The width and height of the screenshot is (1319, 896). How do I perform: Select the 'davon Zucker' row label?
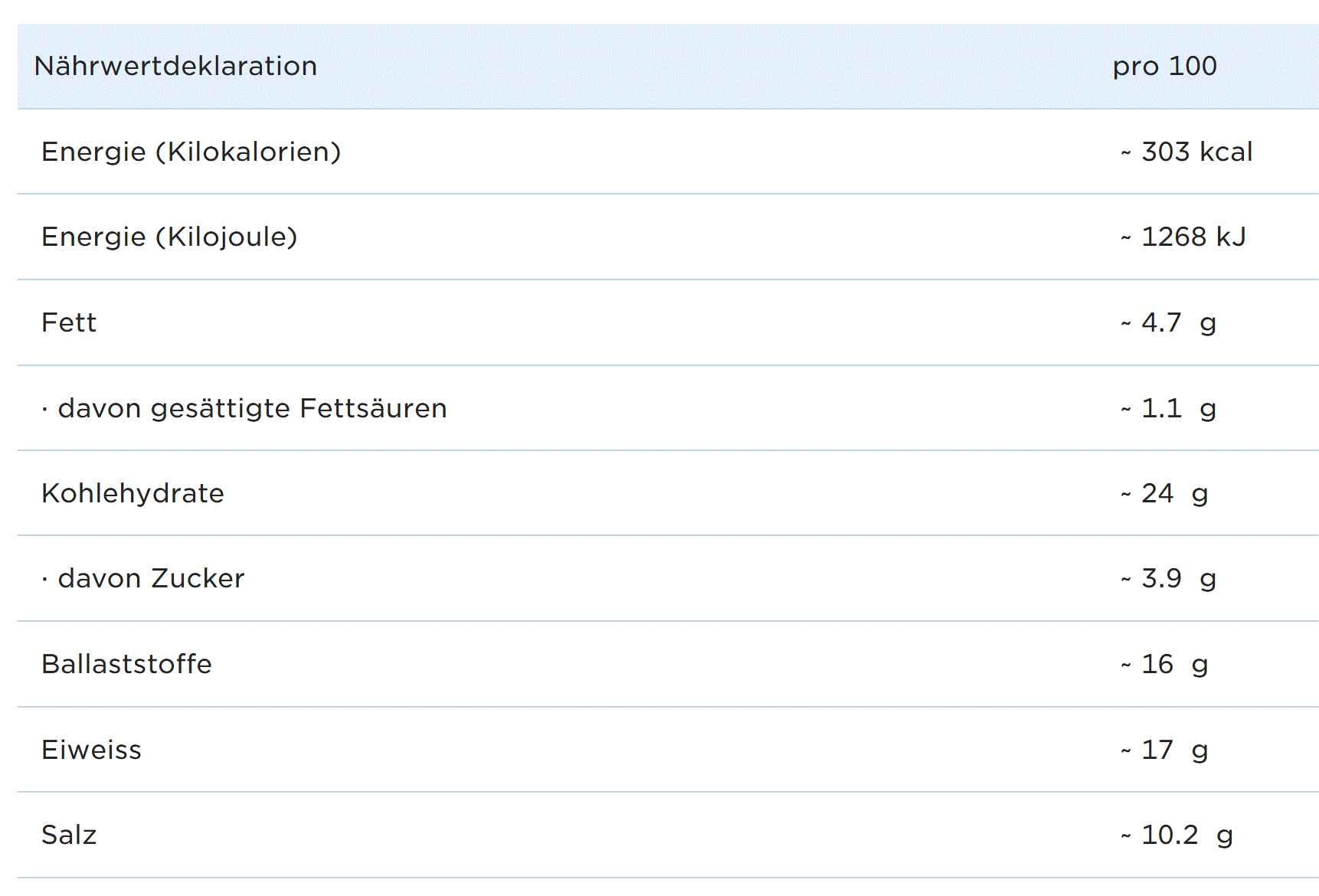pyautogui.click(x=151, y=579)
